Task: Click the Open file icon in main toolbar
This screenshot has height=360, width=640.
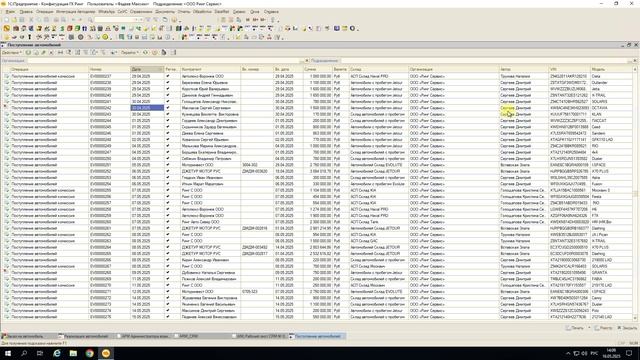Action: (x=14, y=20)
